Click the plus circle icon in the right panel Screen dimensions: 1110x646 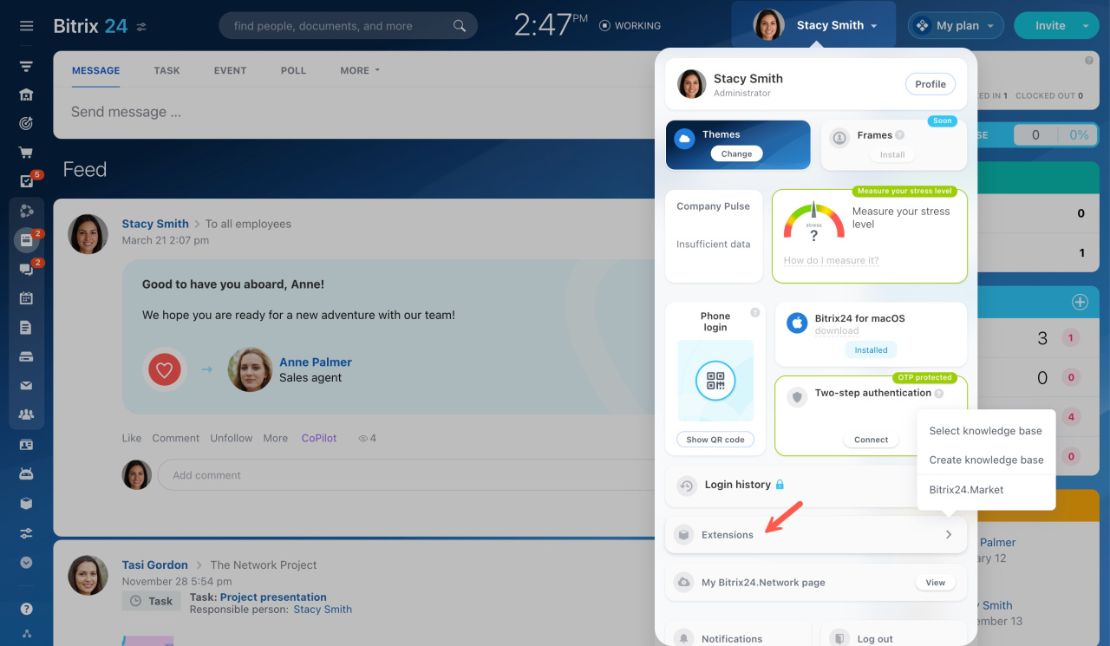point(1080,302)
